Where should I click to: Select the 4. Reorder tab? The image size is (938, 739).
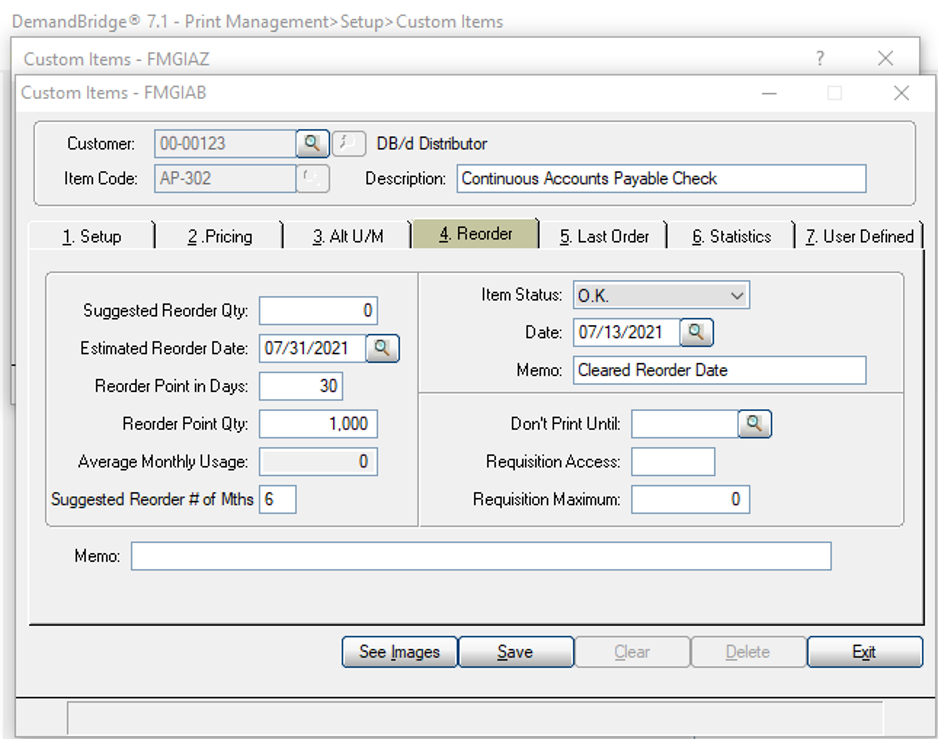click(x=476, y=233)
